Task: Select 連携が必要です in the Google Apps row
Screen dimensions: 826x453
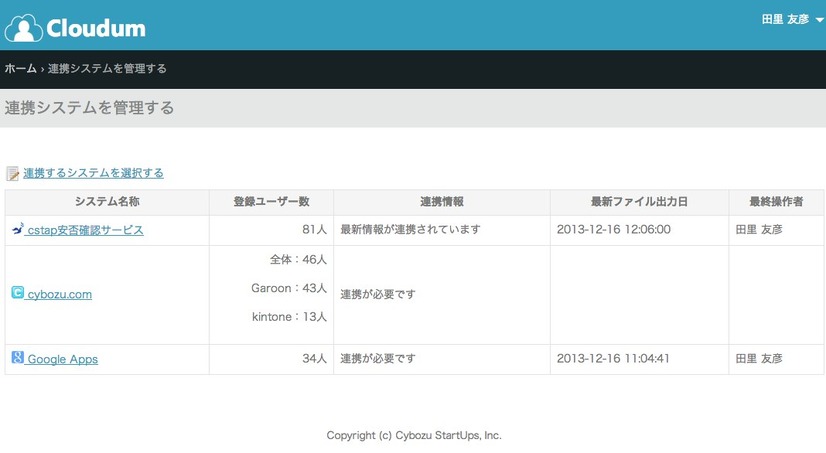Action: [x=378, y=359]
